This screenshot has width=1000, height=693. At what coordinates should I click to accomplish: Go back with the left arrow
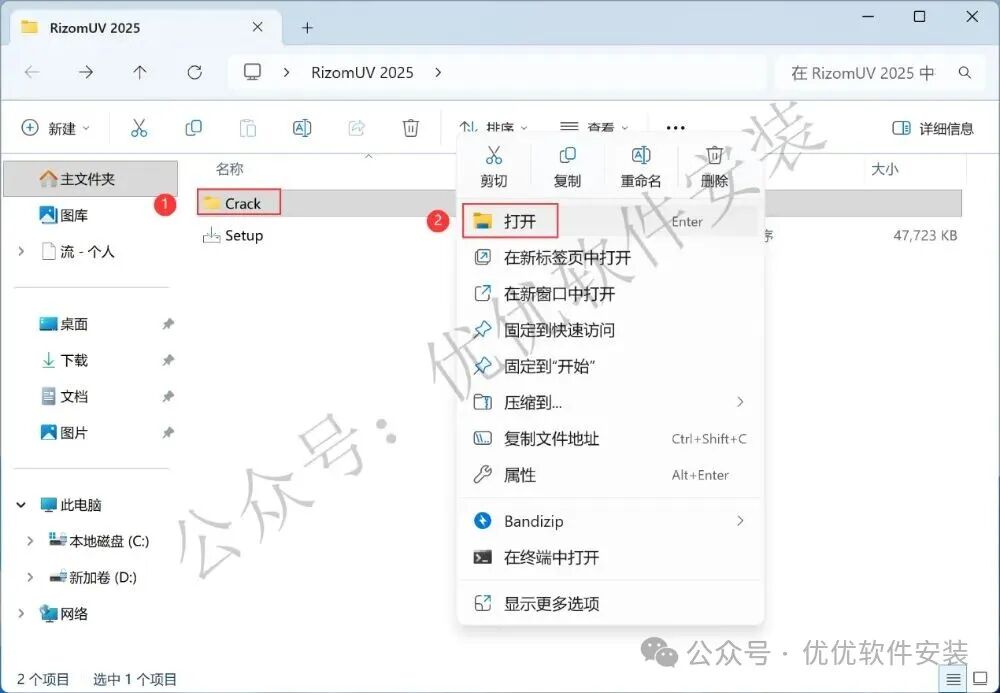(32, 72)
